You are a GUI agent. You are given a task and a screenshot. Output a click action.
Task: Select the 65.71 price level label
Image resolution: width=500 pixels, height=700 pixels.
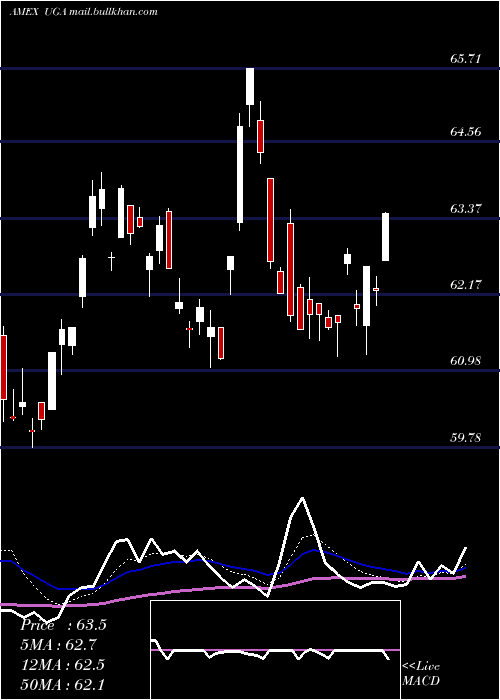click(x=466, y=58)
